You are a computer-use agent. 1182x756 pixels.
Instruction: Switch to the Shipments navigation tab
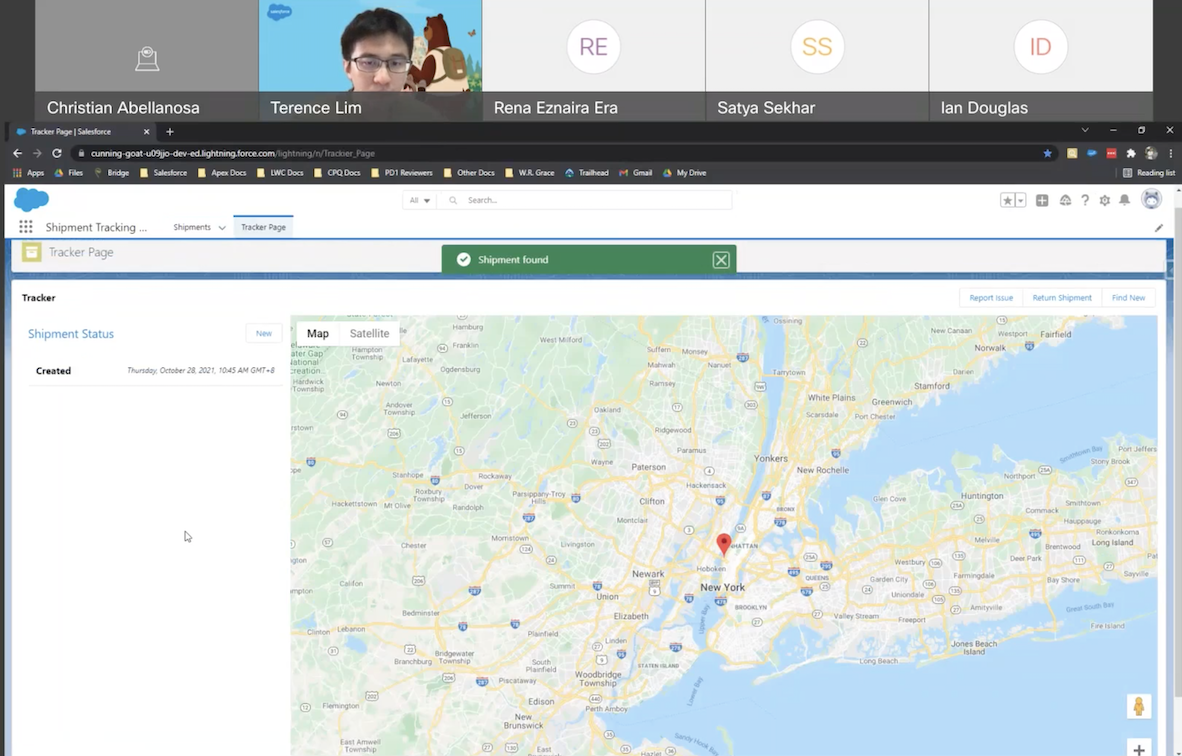[x=192, y=227]
